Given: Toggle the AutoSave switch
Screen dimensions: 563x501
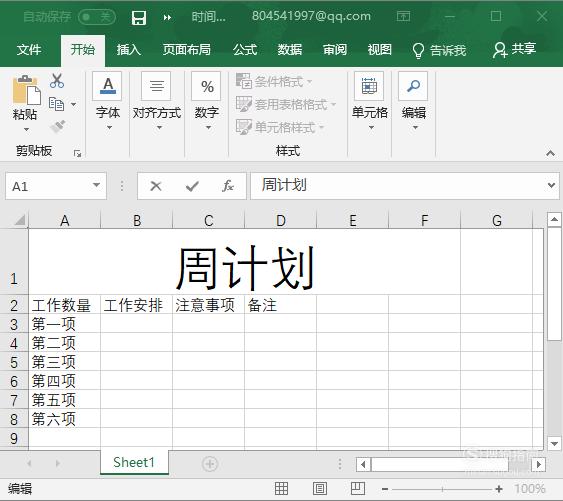Looking at the screenshot, I should tap(97, 17).
